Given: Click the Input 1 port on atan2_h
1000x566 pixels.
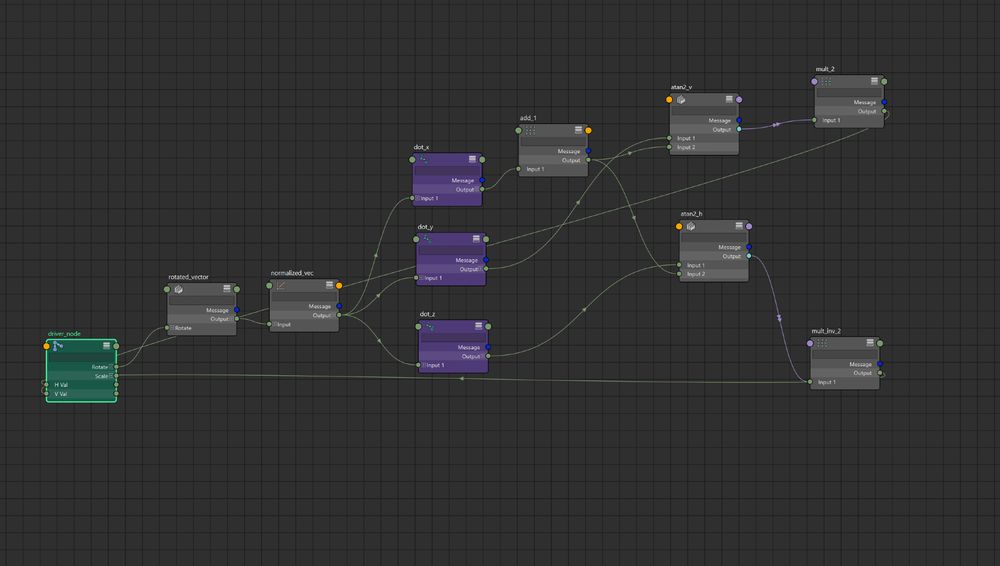Looking at the screenshot, I should 679,265.
